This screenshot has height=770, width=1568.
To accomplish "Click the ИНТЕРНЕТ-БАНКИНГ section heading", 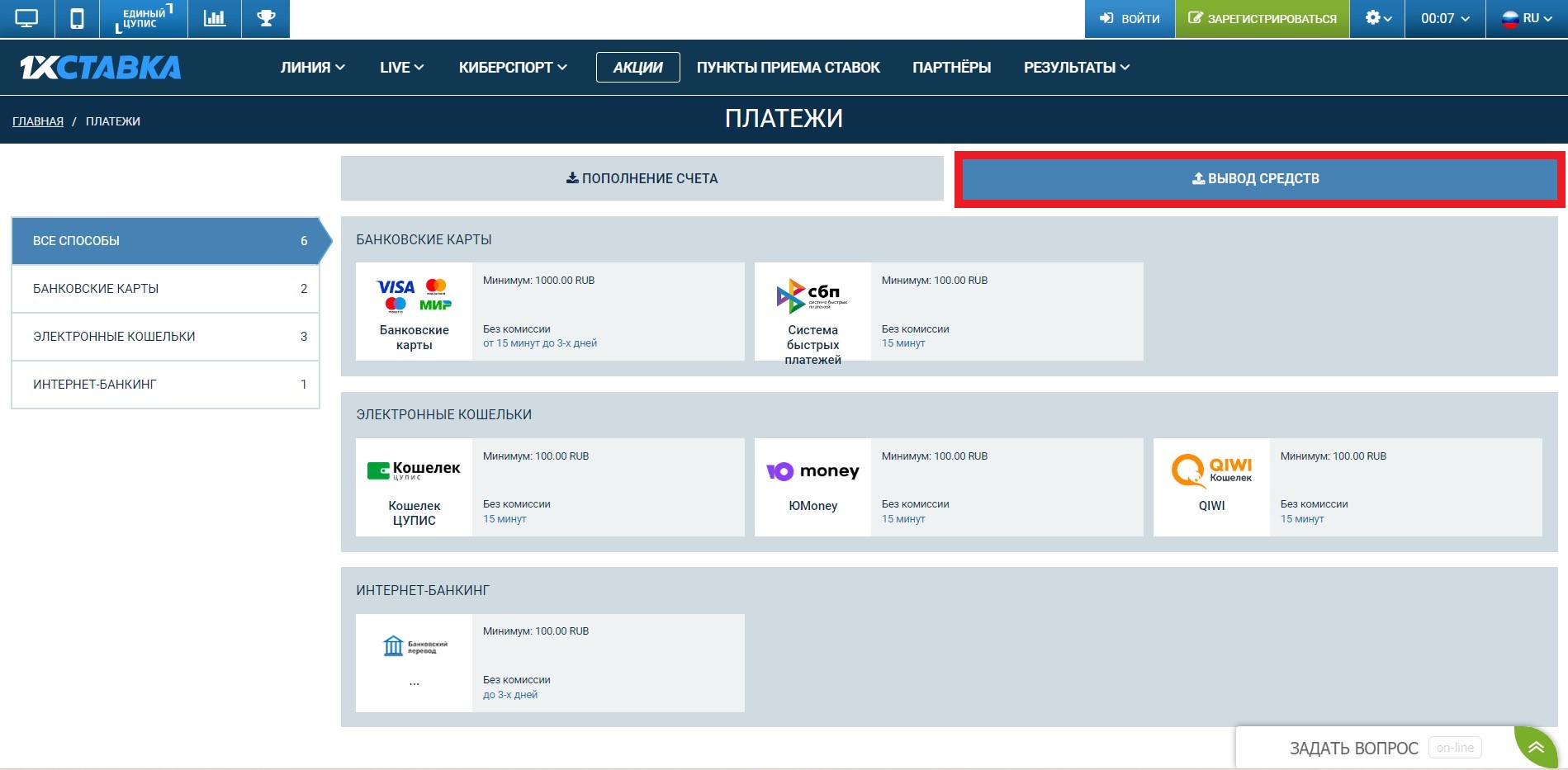I will [423, 591].
